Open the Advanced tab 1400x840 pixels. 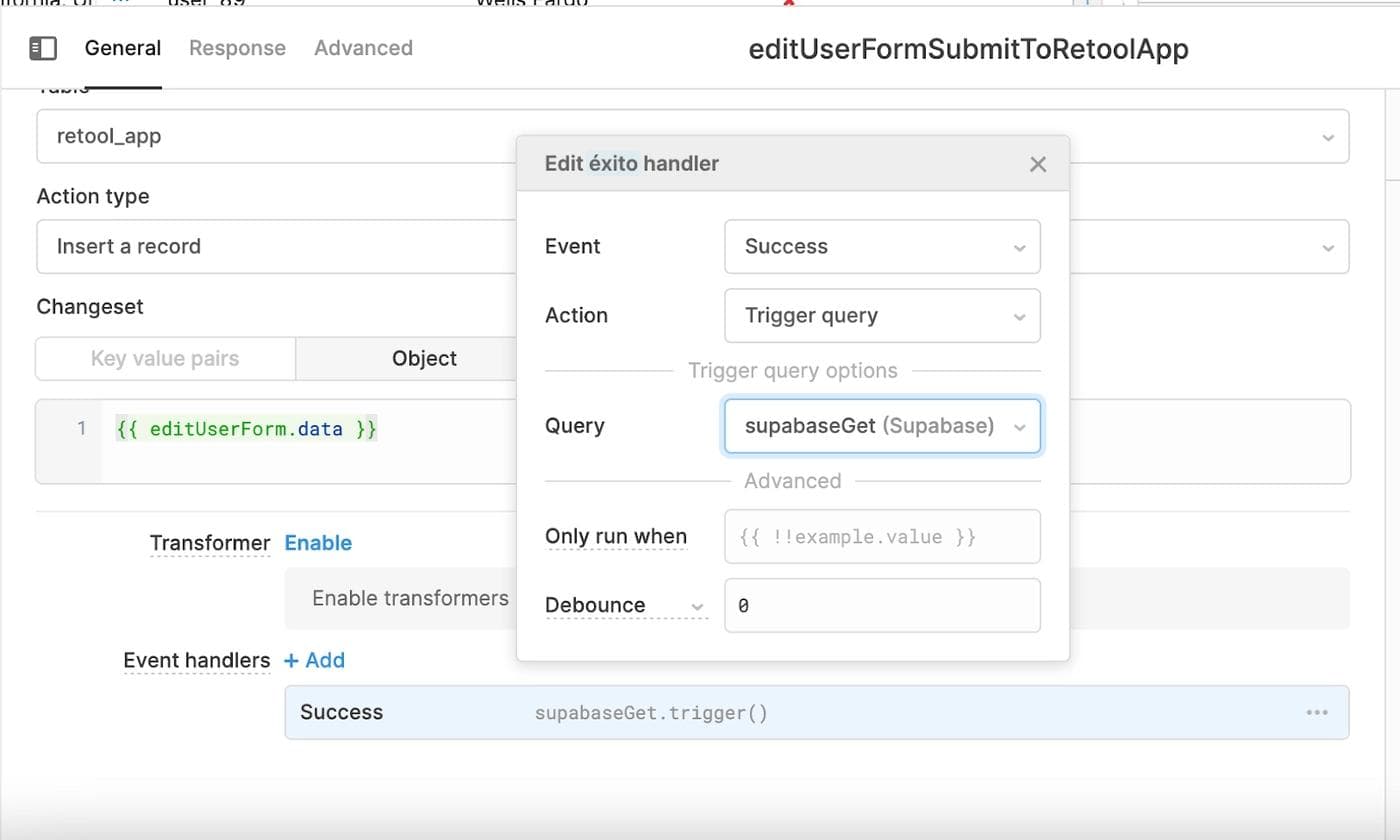pyautogui.click(x=363, y=48)
